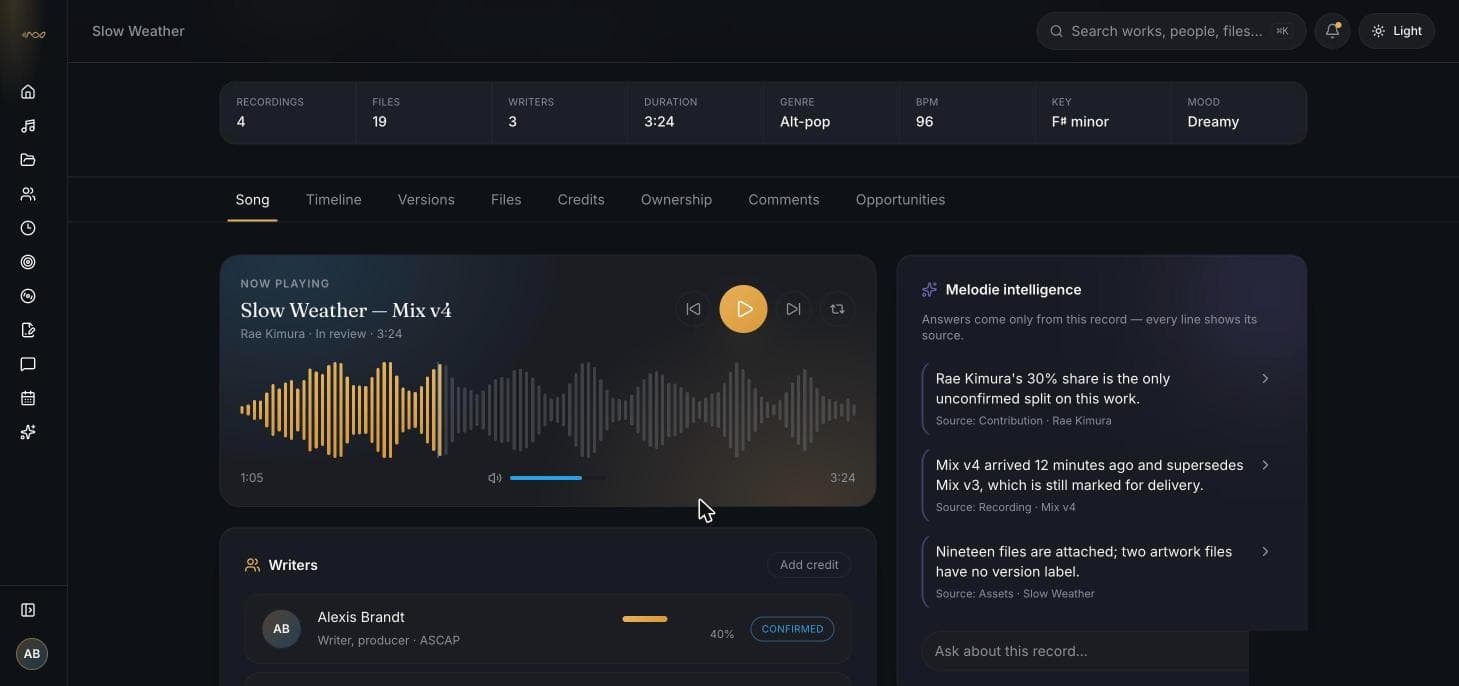Seek within the audio waveform
1459x686 pixels.
tap(548, 410)
